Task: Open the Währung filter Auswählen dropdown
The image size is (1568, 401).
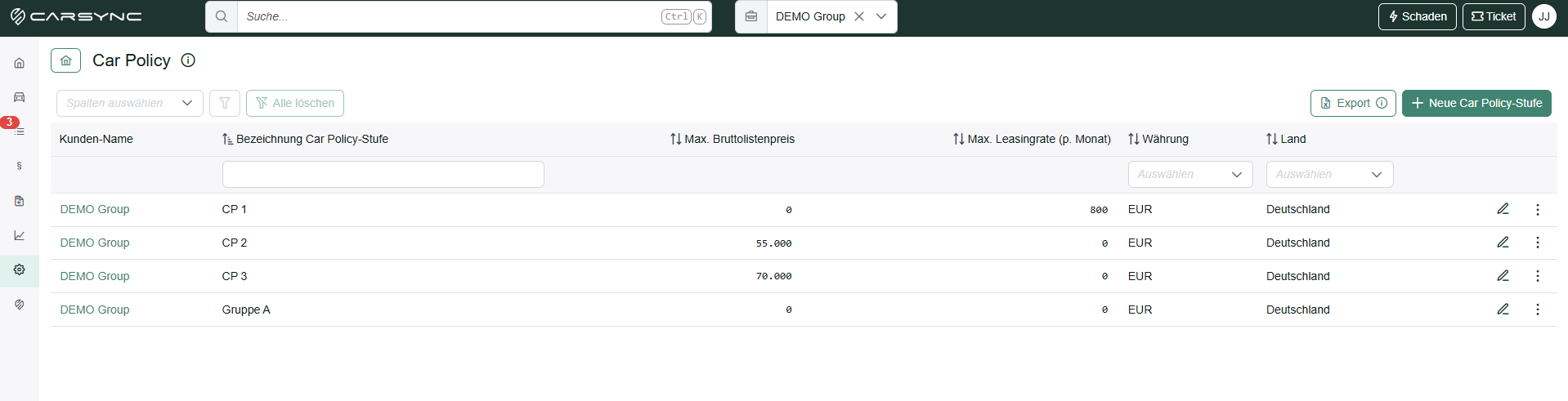Action: pyautogui.click(x=1190, y=174)
